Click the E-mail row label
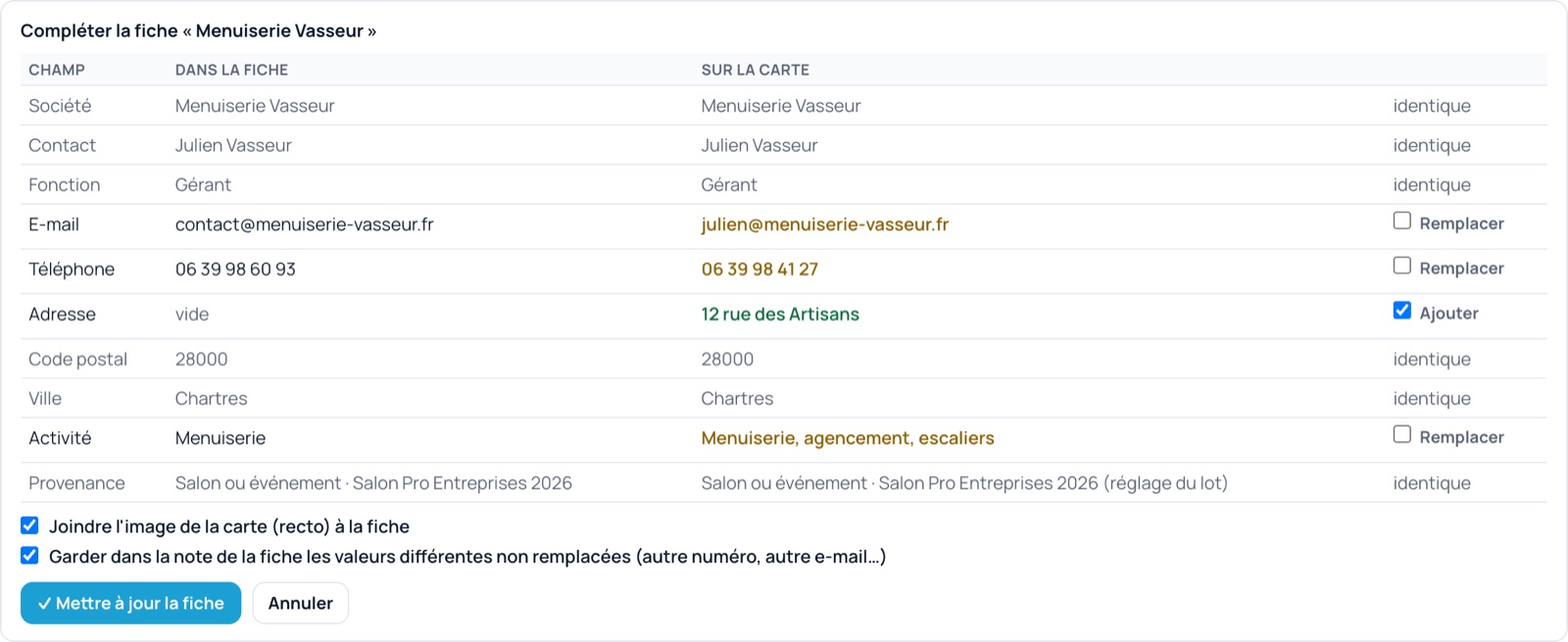This screenshot has width=1568, height=642. pos(54,224)
